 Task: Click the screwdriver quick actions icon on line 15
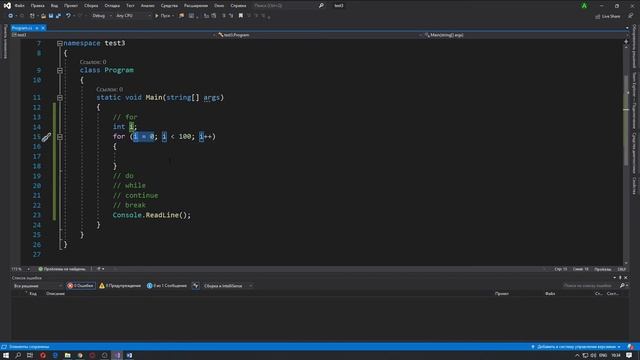46,137
